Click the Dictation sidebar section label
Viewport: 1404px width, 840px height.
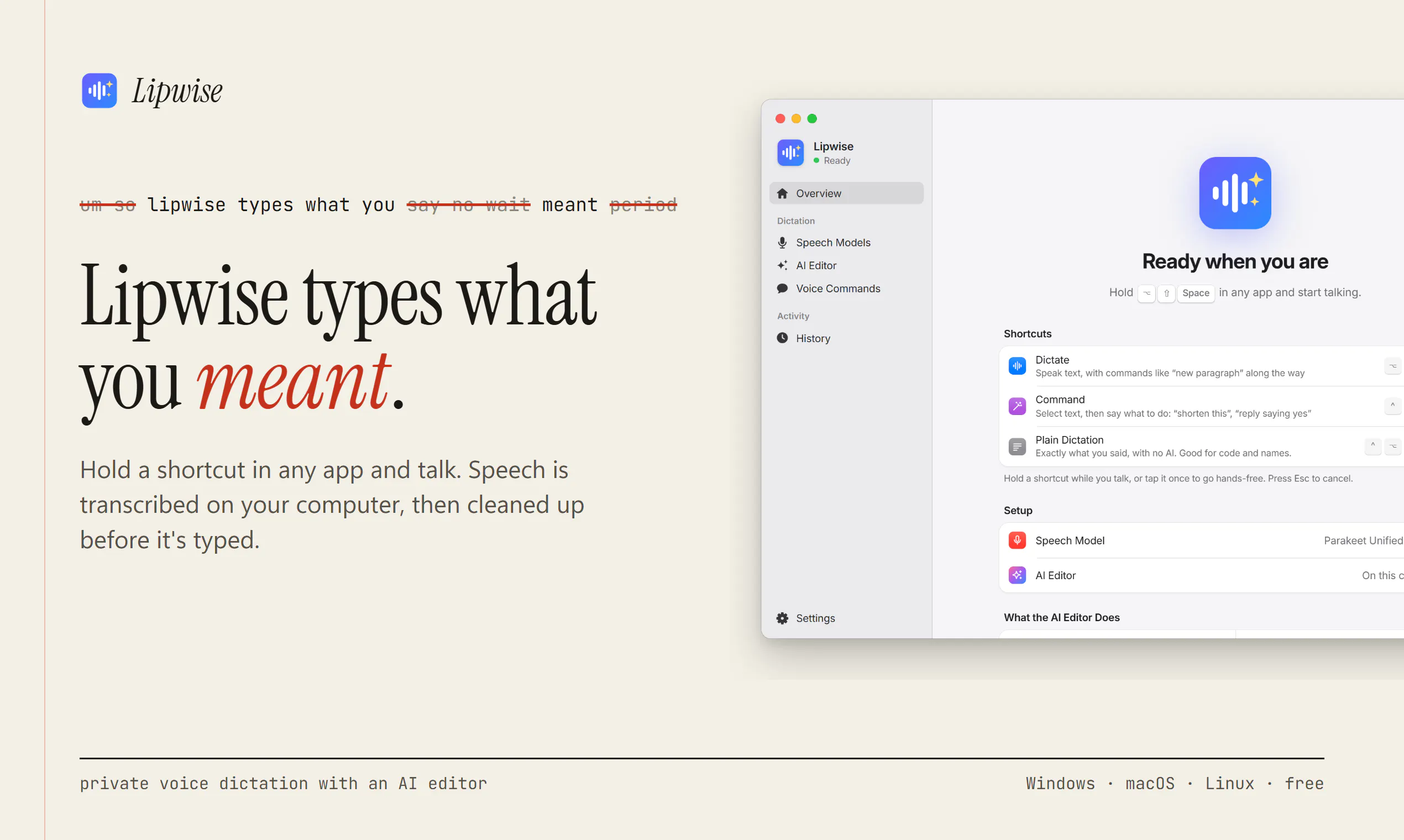coord(795,221)
